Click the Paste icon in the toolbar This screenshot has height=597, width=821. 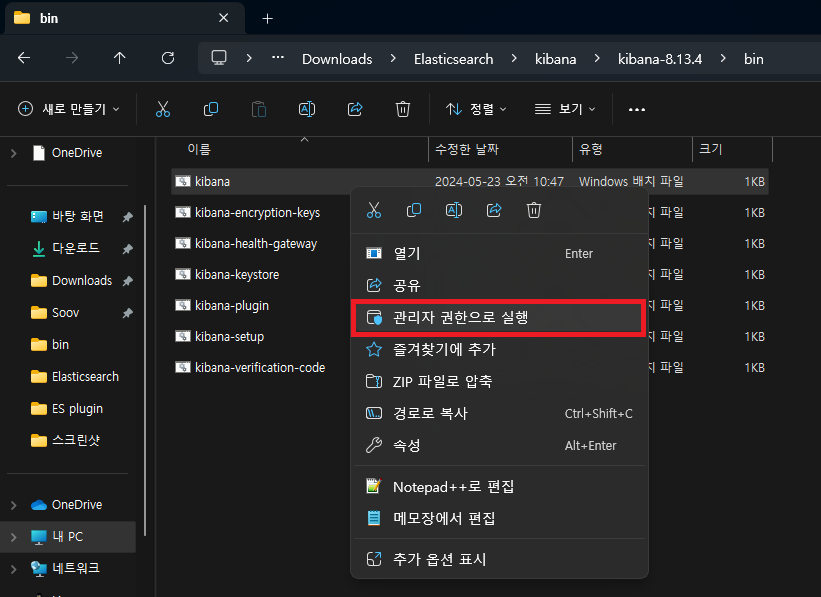click(259, 109)
